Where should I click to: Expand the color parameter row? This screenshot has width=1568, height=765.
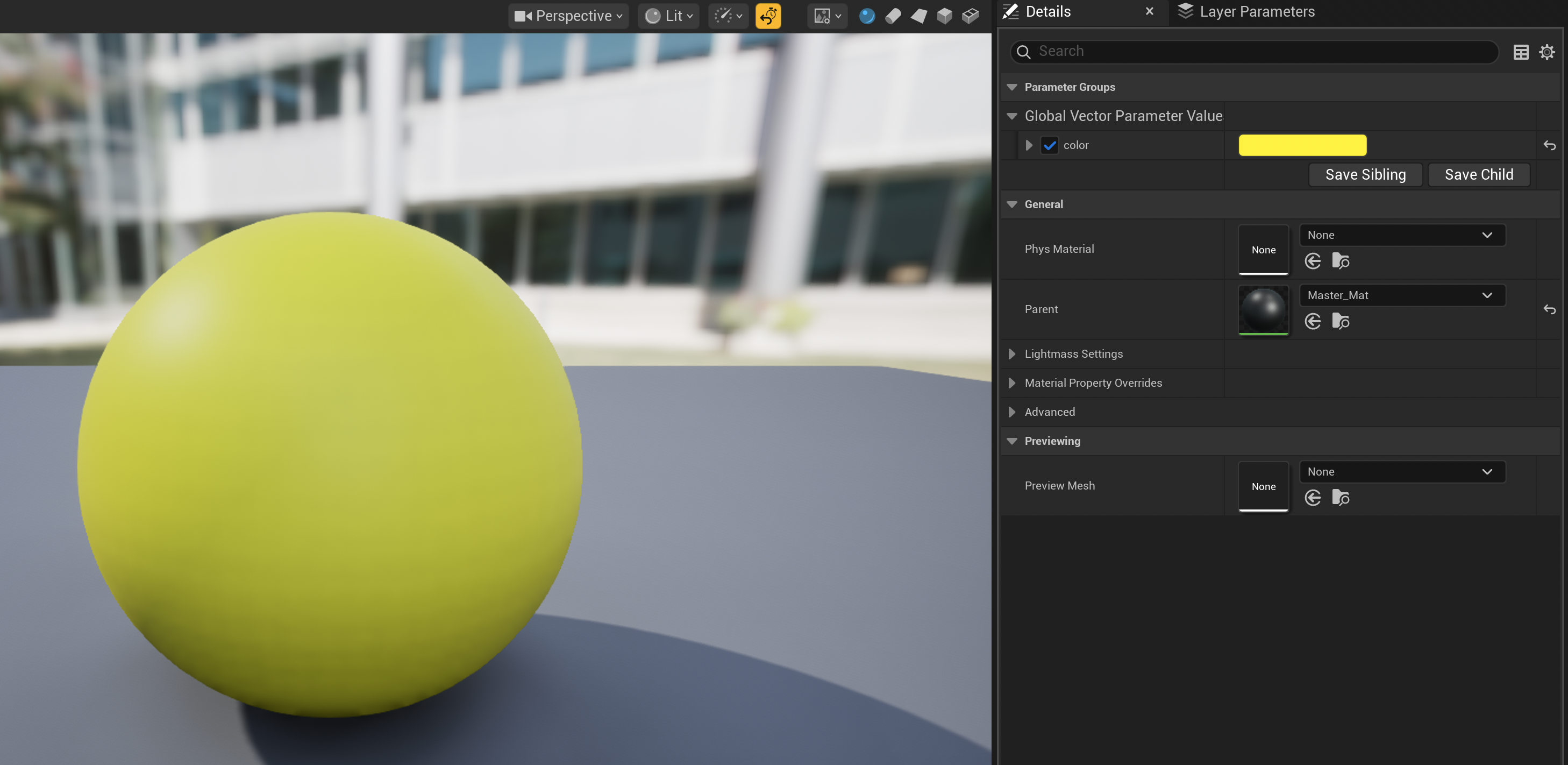(x=1029, y=145)
